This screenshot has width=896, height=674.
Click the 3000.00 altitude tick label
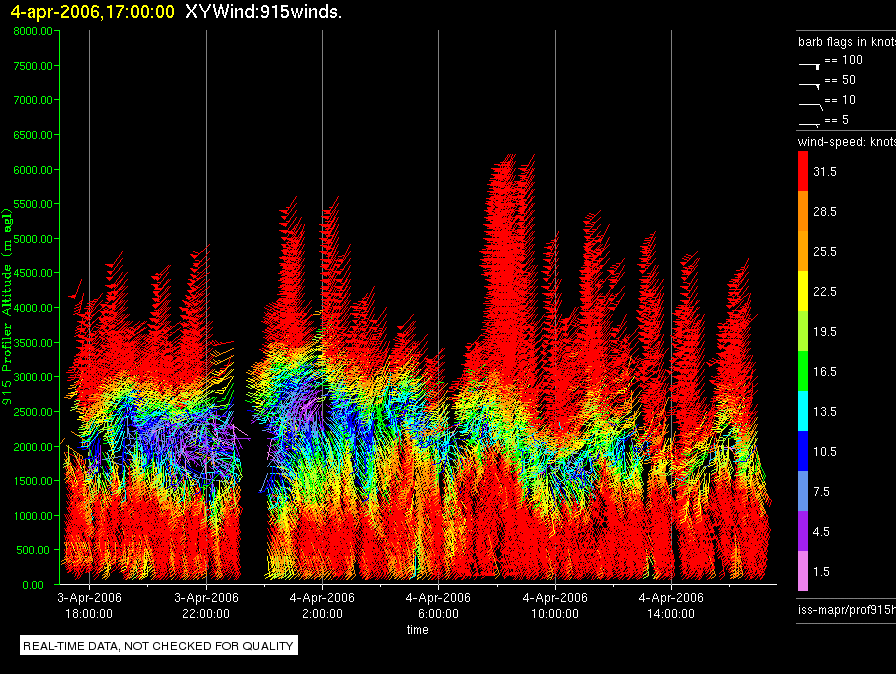pos(33,377)
